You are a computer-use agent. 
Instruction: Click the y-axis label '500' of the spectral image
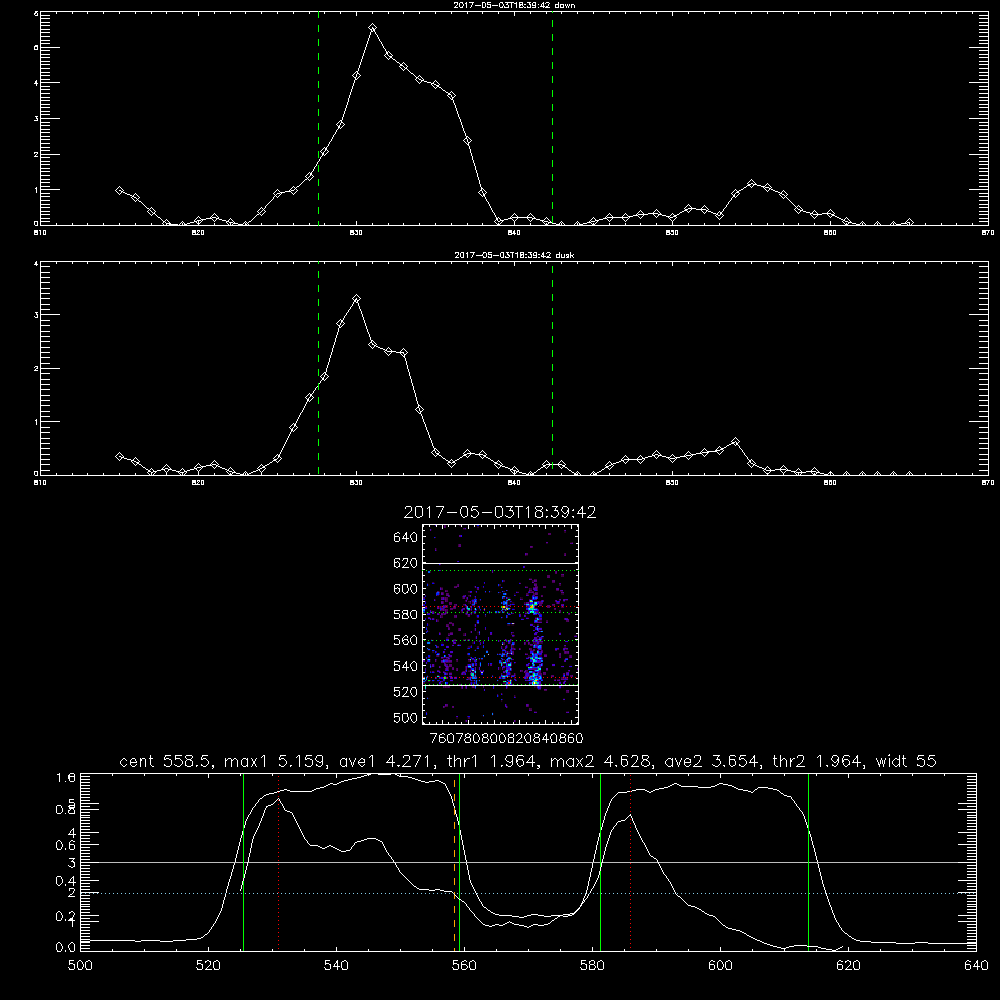(x=406, y=717)
